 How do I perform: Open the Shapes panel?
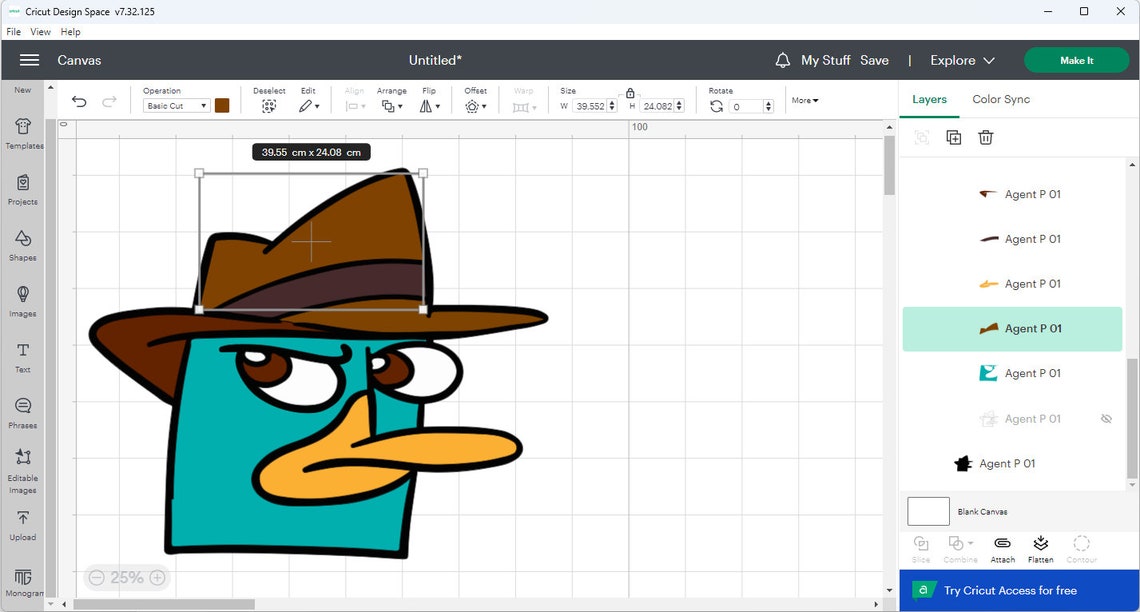[22, 245]
